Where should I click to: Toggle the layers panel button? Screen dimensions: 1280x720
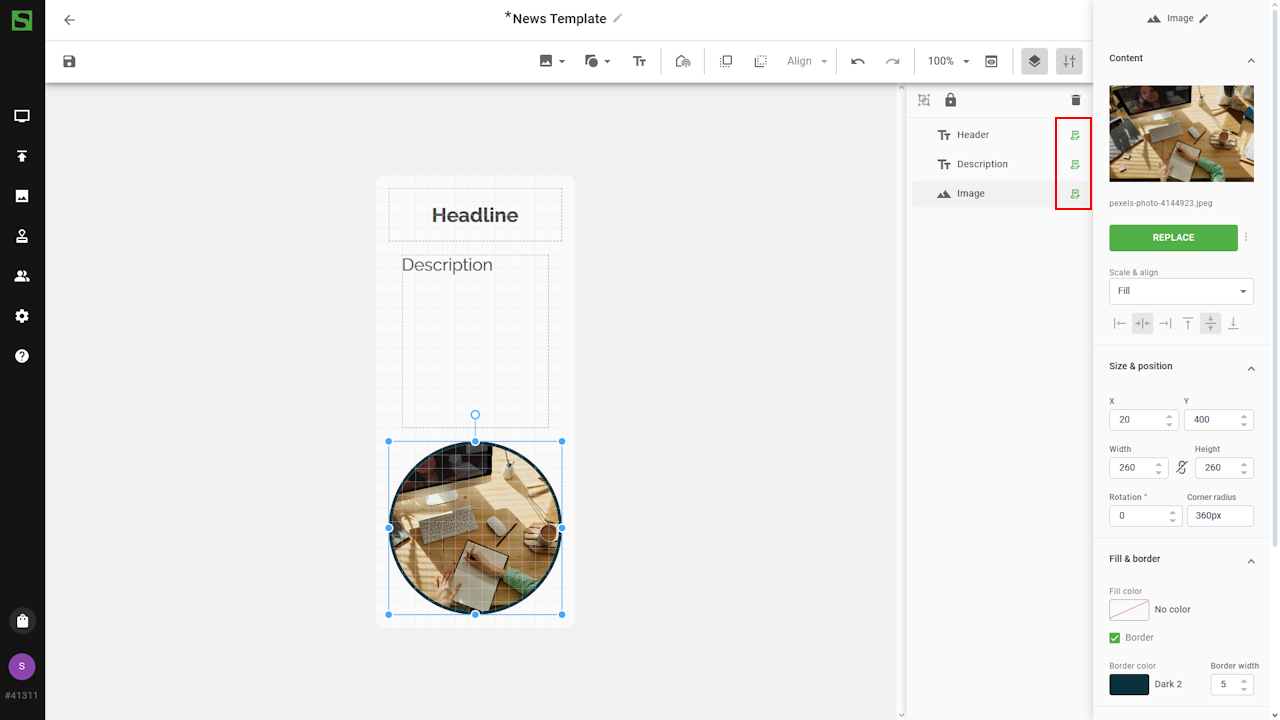point(1034,62)
